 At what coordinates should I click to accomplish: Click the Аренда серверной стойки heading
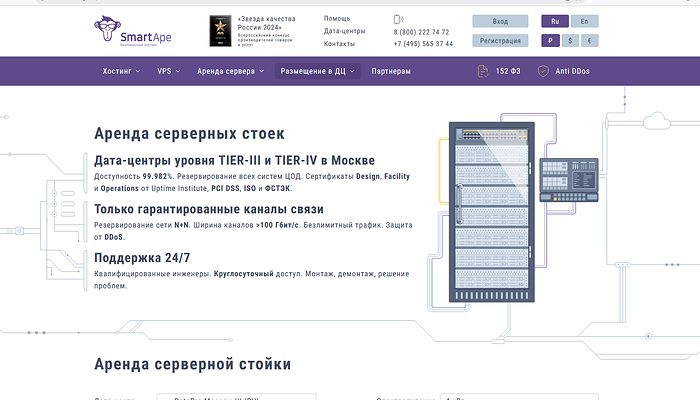(x=192, y=364)
